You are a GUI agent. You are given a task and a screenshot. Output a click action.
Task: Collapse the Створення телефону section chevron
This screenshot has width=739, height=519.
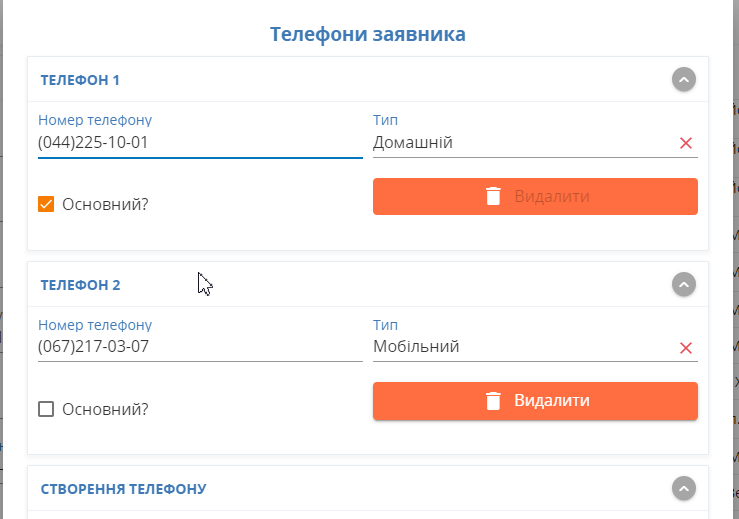683,489
